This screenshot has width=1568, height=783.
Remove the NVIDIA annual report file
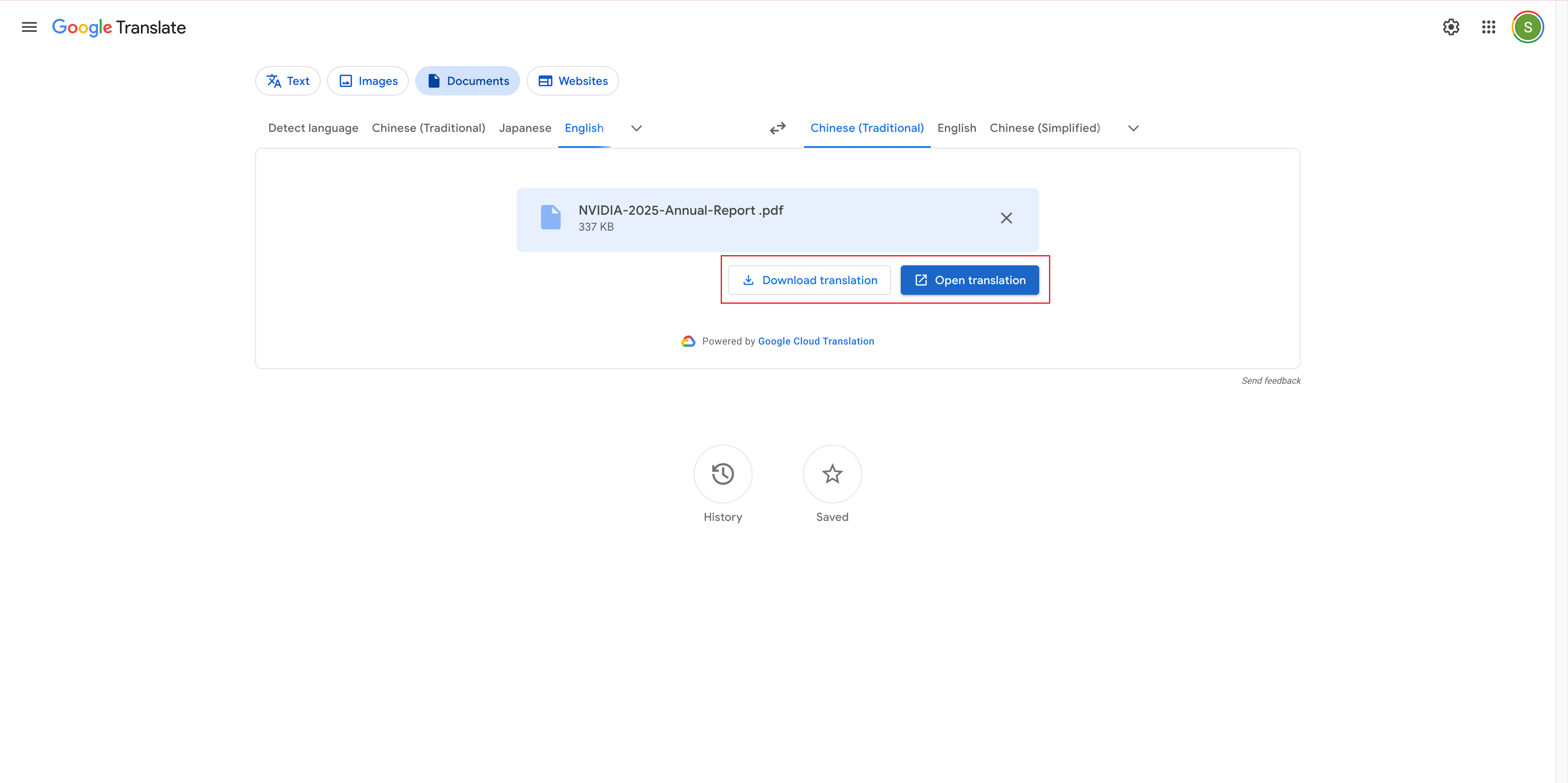coord(1006,218)
